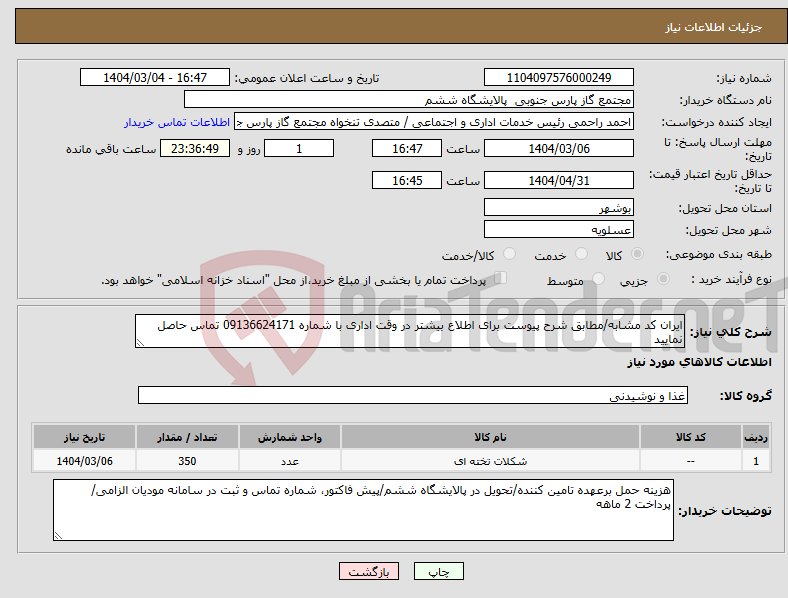Click the remaining time field 23:36:49
This screenshot has height=598, width=788.
[x=194, y=148]
